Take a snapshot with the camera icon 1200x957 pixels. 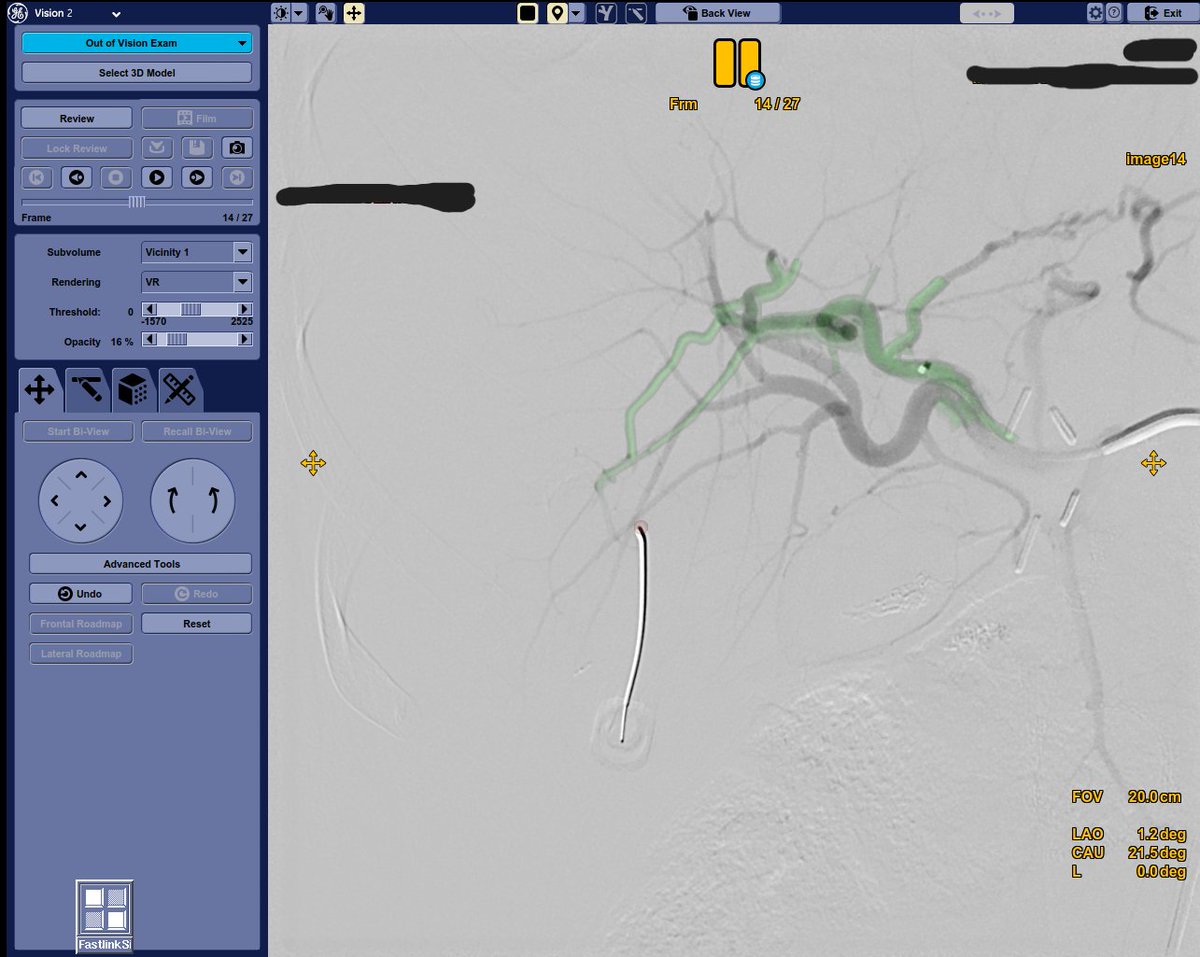click(237, 148)
